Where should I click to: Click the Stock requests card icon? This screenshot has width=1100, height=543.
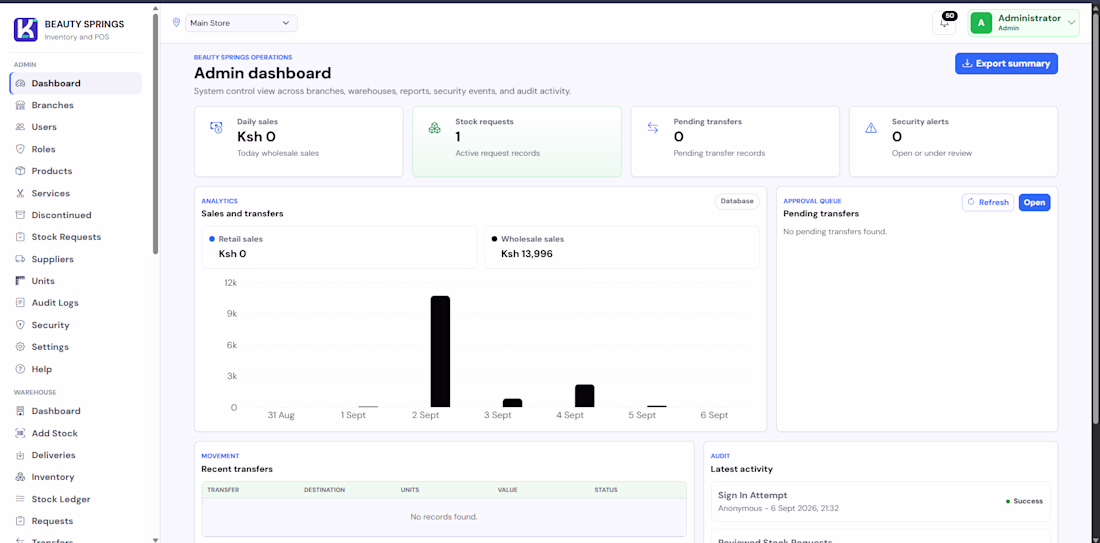pos(435,128)
